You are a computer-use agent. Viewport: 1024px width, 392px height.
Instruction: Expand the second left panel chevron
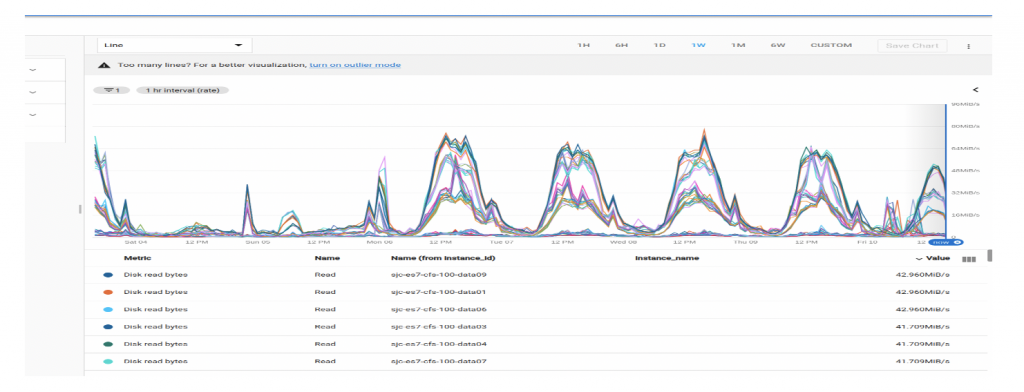click(32, 92)
